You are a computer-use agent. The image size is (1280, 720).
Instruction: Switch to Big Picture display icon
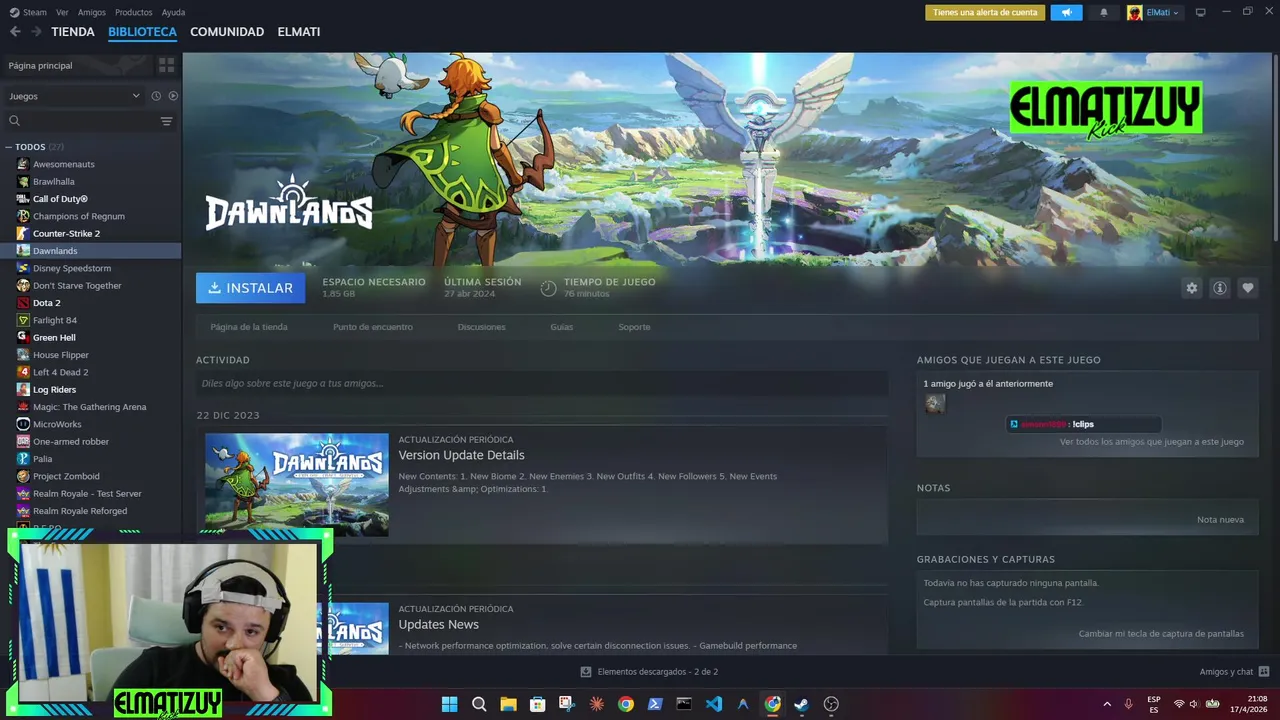click(x=1200, y=12)
